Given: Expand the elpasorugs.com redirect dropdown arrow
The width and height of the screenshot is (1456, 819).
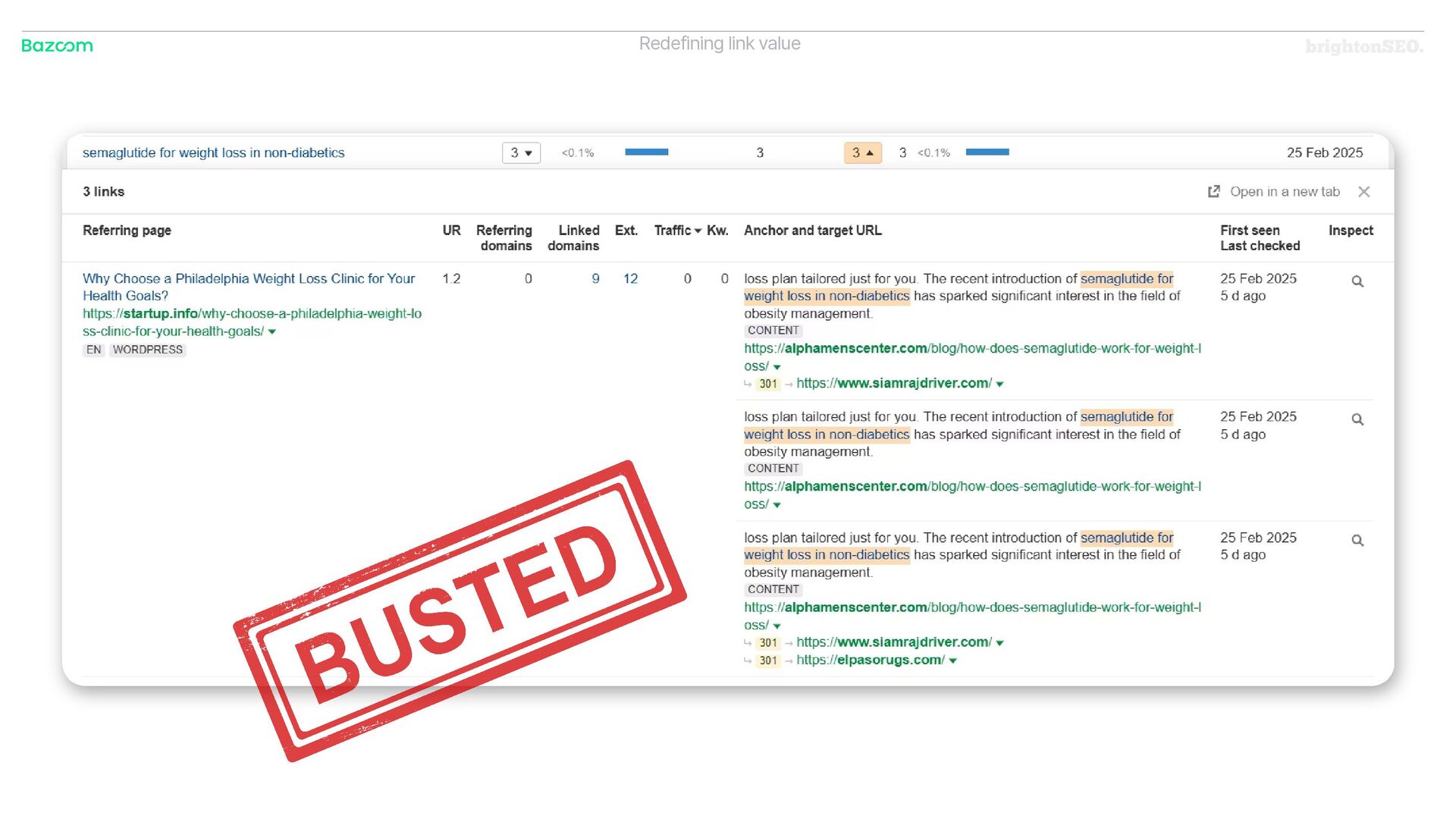Looking at the screenshot, I should tap(953, 661).
